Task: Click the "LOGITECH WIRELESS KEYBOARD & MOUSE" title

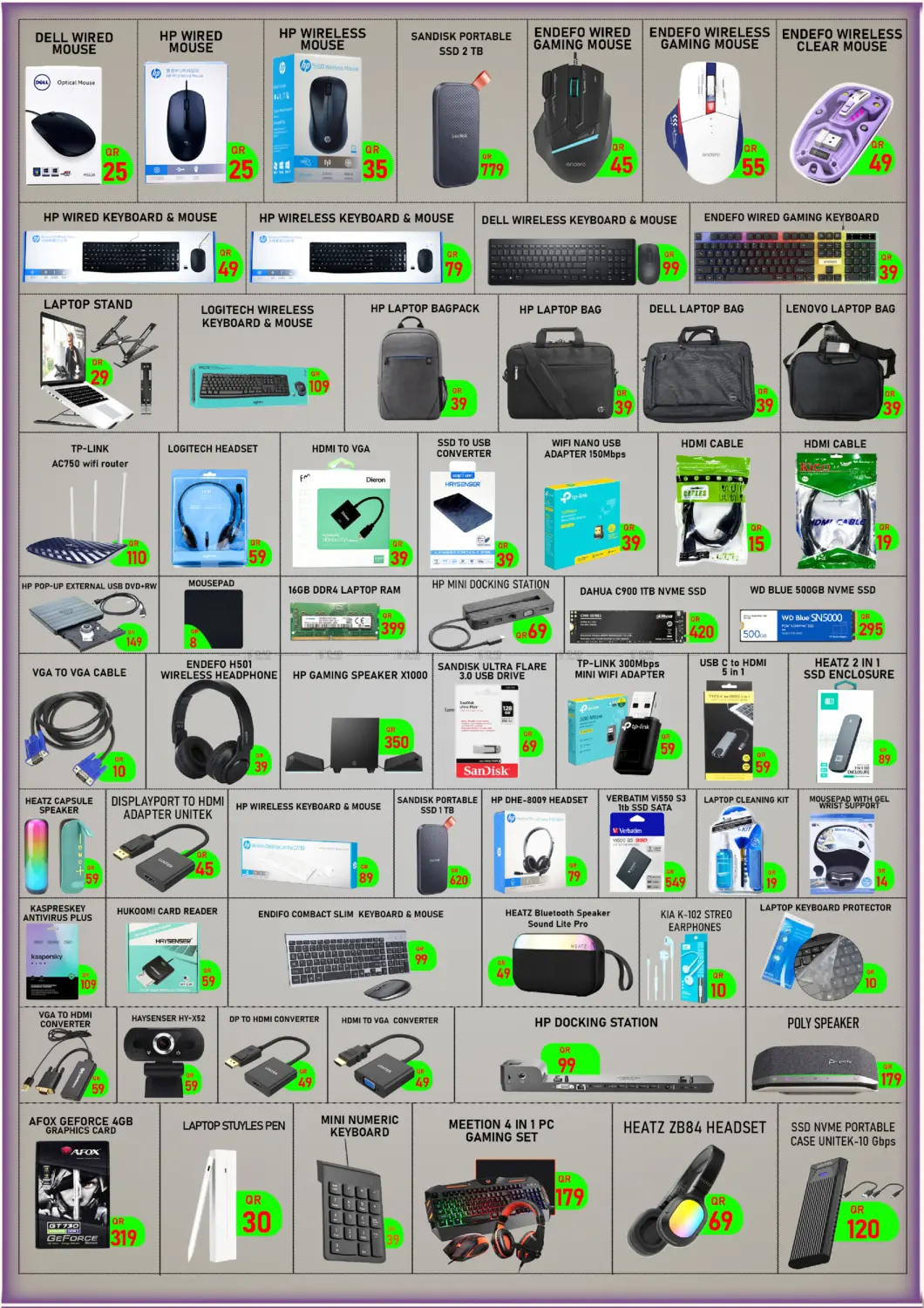Action: pyautogui.click(x=257, y=316)
